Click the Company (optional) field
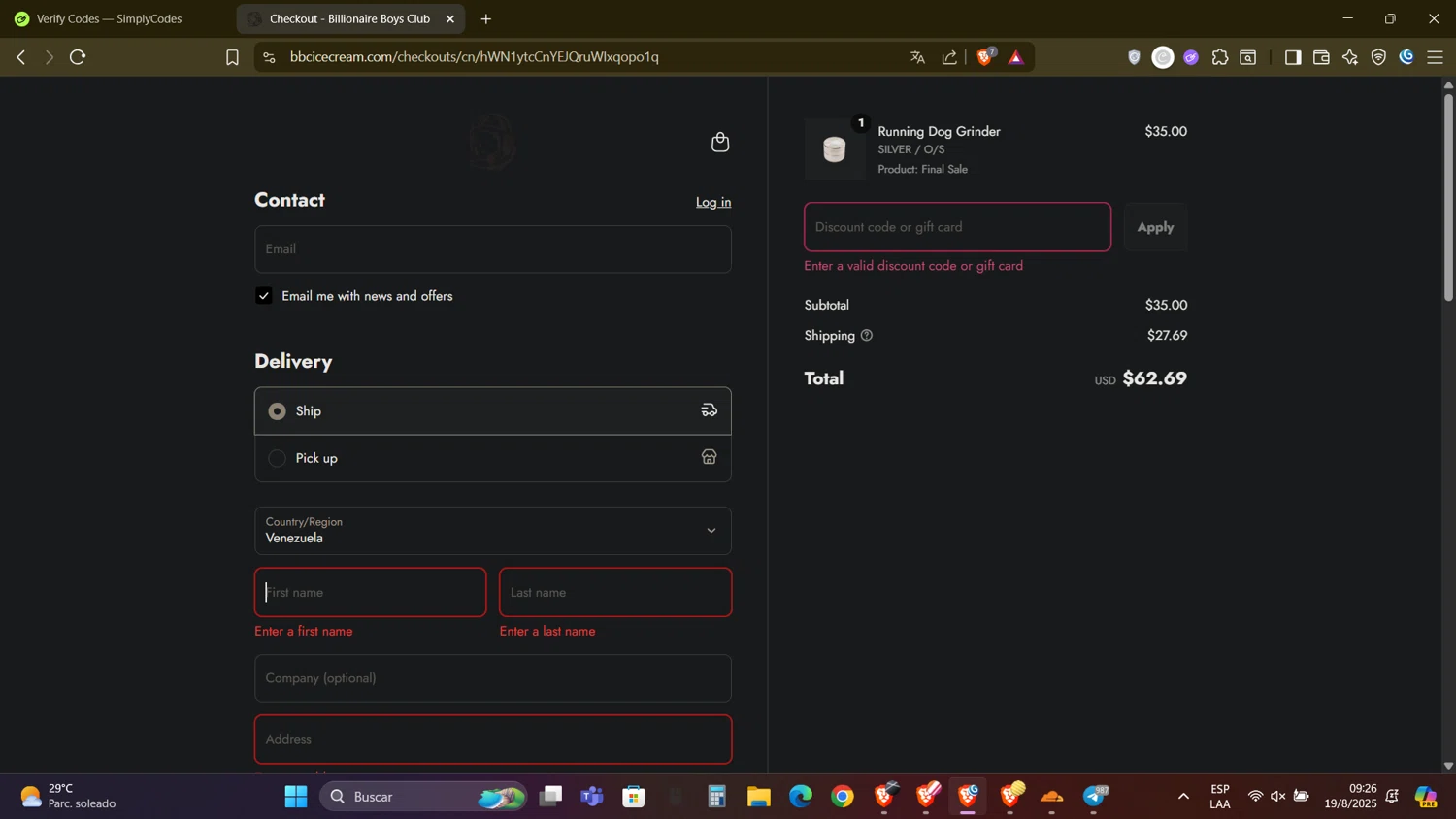Viewport: 1456px width, 819px height. coord(493,678)
